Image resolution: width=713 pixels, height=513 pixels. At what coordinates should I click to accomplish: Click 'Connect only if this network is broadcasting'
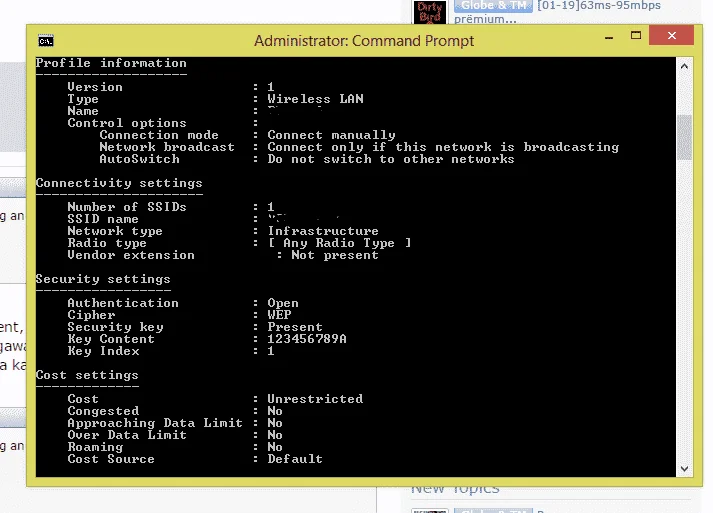click(x=443, y=147)
